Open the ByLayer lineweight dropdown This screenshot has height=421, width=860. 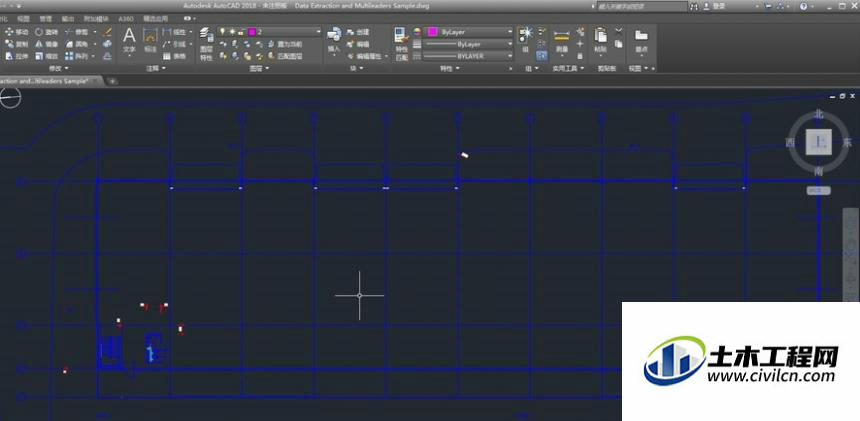[x=469, y=44]
